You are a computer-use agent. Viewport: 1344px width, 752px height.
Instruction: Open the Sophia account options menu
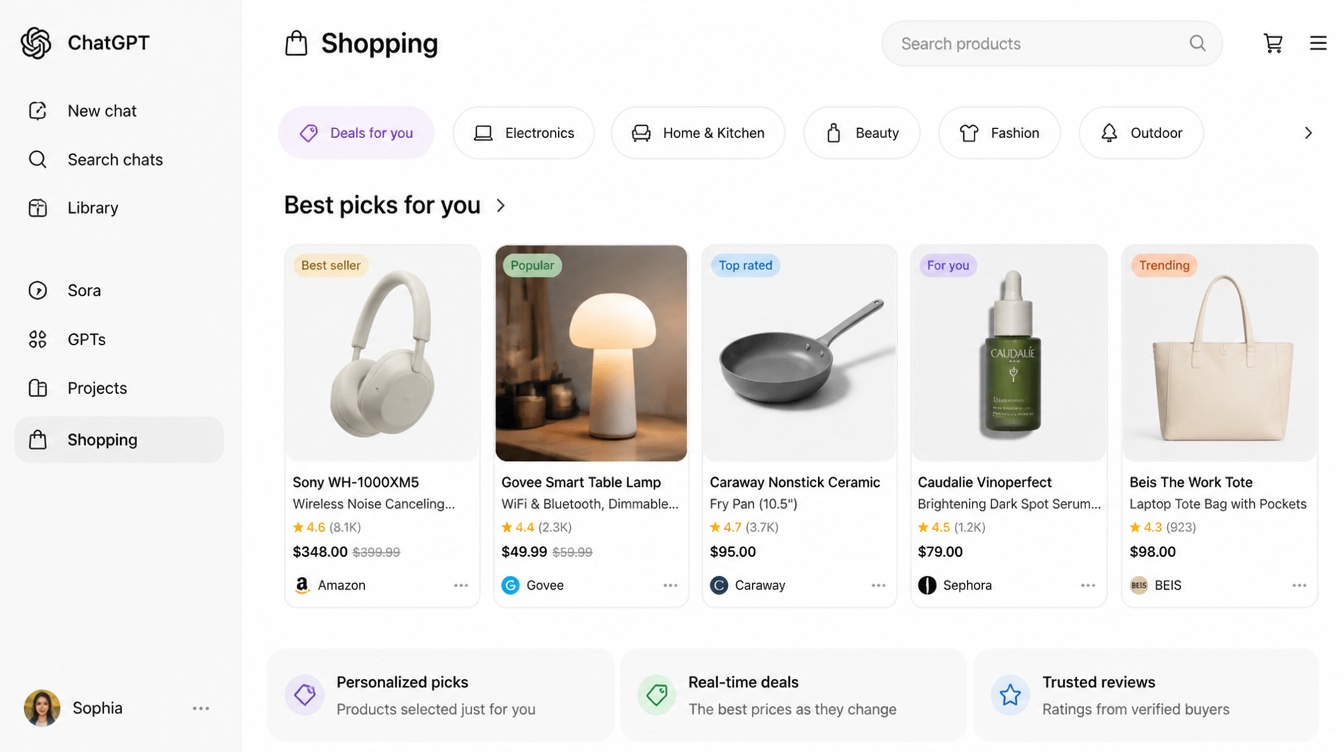[201, 708]
